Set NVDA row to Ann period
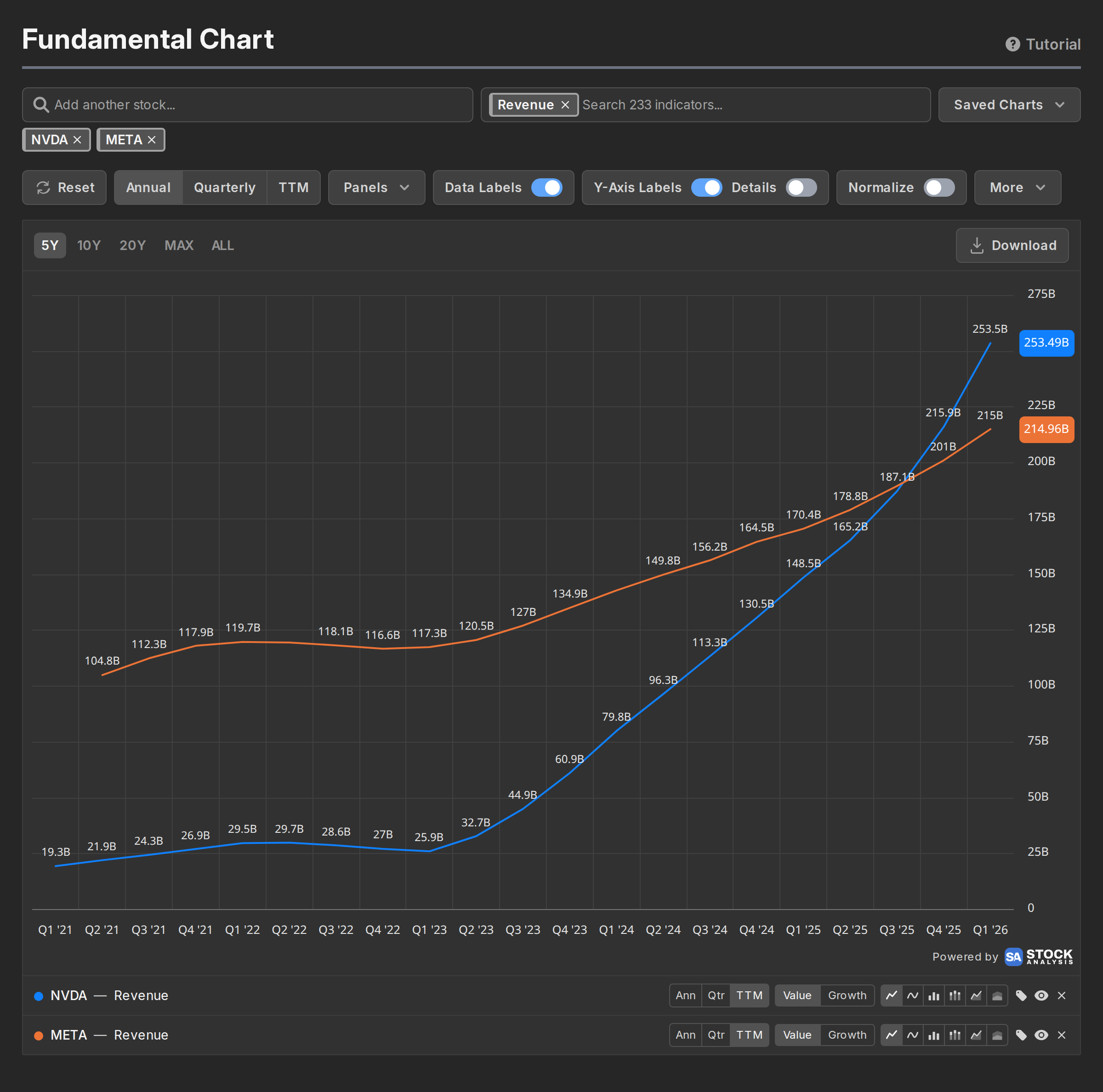Viewport: 1103px width, 1092px height. pos(686,995)
